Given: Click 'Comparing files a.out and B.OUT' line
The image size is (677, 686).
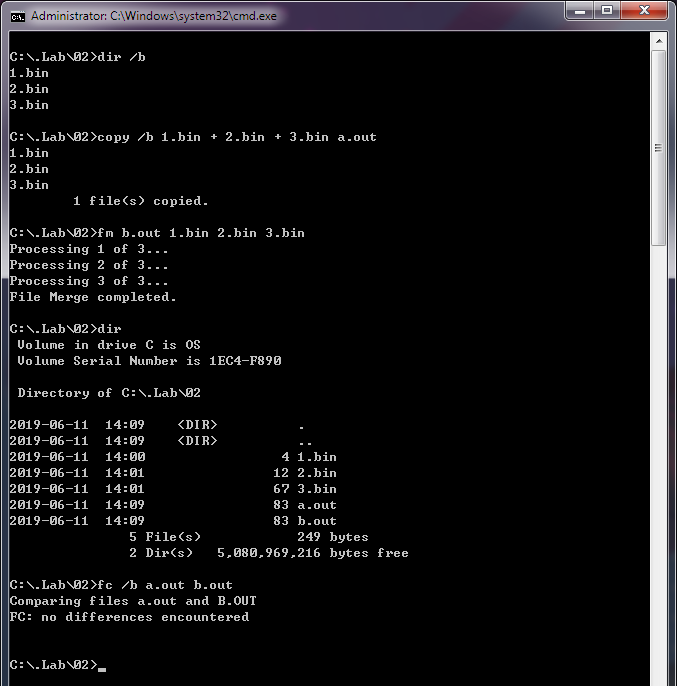Looking at the screenshot, I should pos(133,601).
